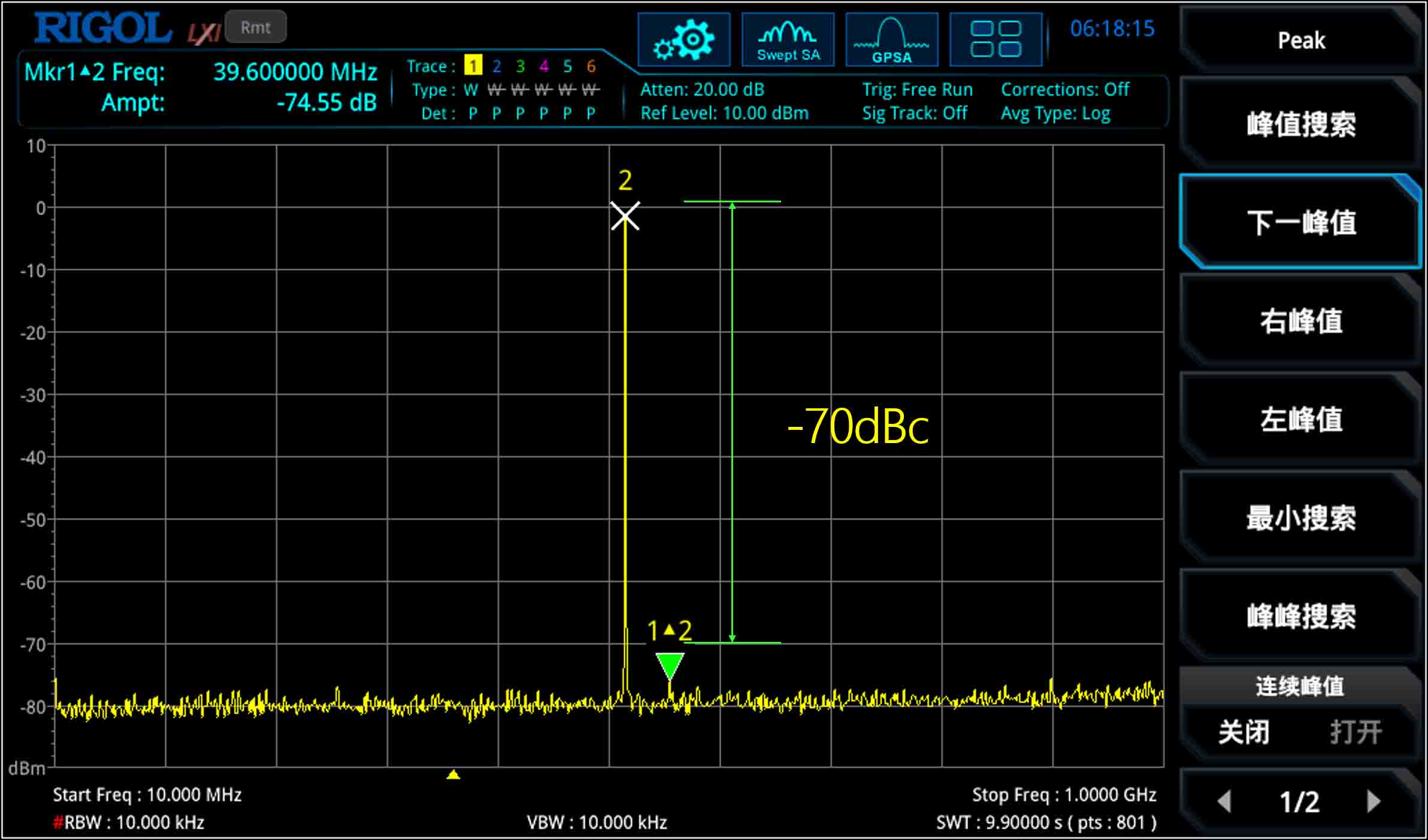Image resolution: width=1428 pixels, height=840 pixels.
Task: Select the GPSA mode icon
Action: click(891, 39)
